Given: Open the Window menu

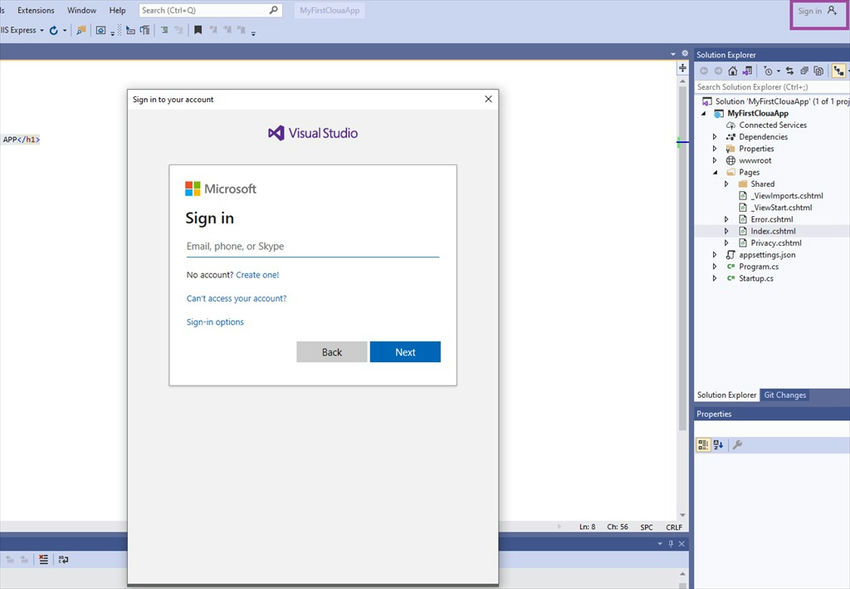Looking at the screenshot, I should pos(81,10).
